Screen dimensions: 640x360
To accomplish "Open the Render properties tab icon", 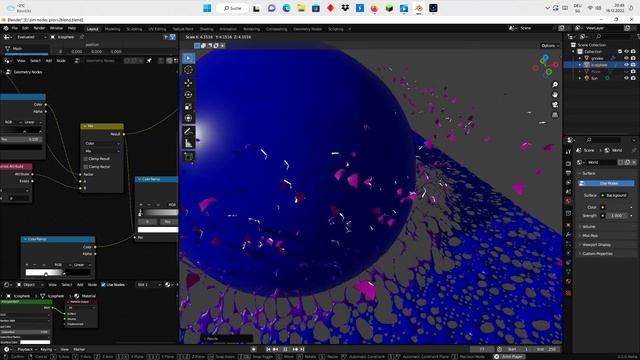I will point(568,163).
